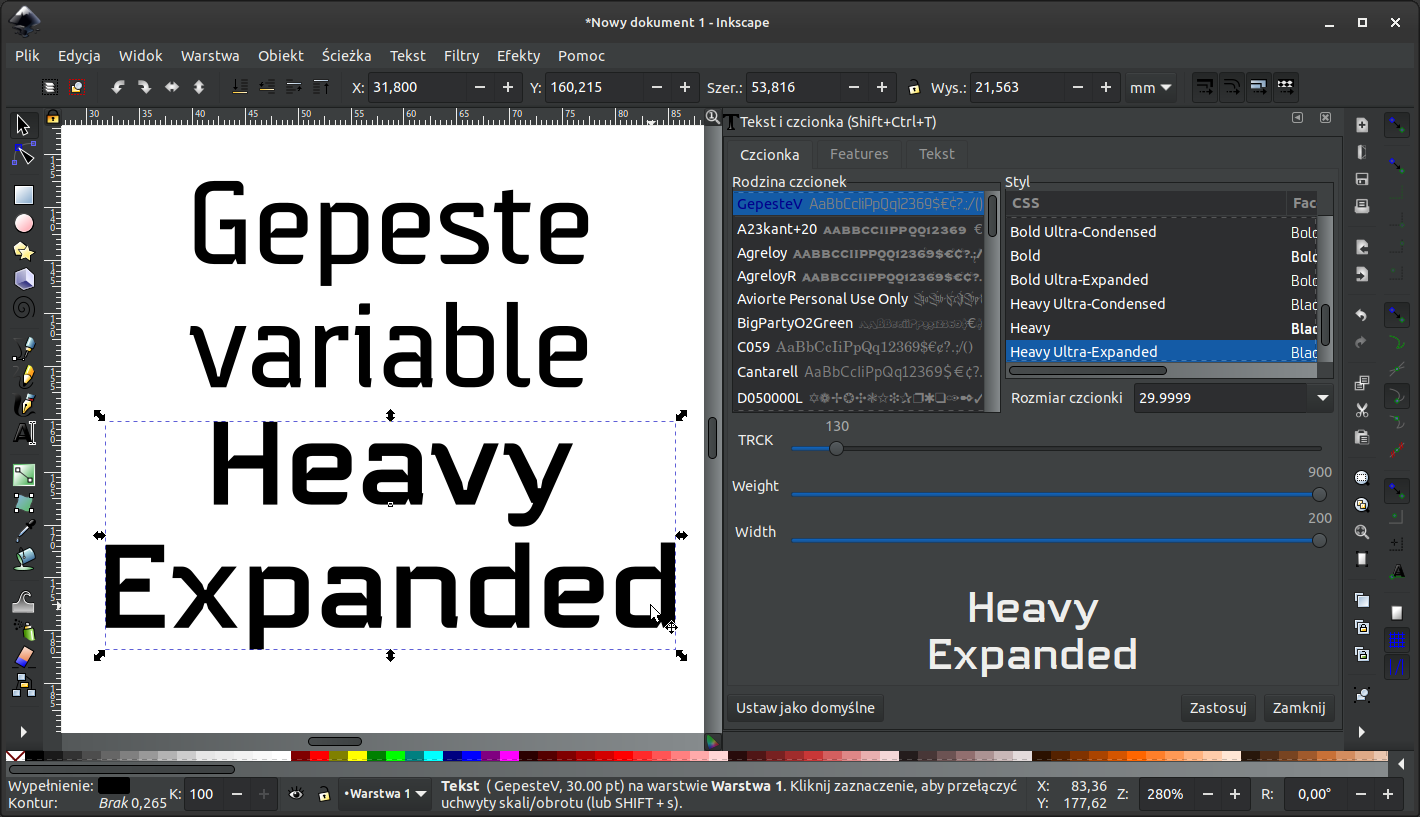Select the Spiral tool
The width and height of the screenshot is (1420, 817).
pos(24,307)
